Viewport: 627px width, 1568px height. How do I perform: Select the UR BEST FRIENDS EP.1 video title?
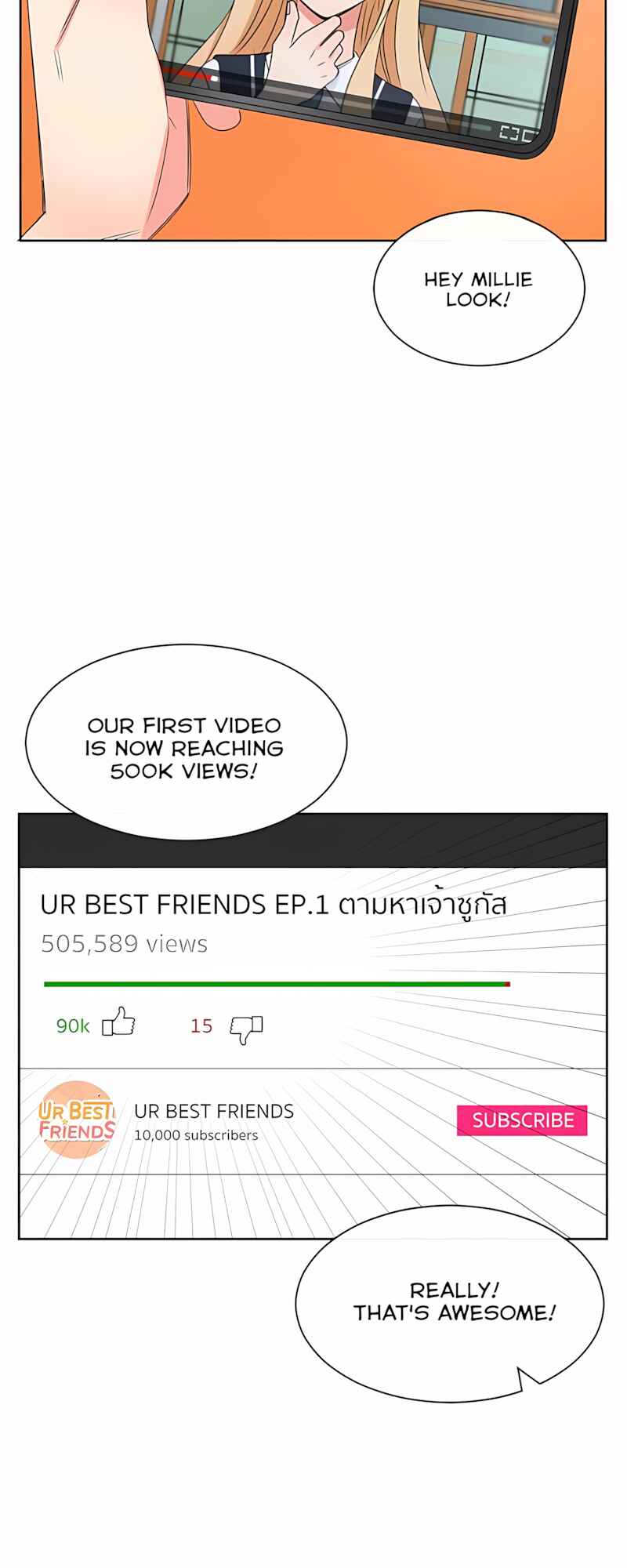274,904
